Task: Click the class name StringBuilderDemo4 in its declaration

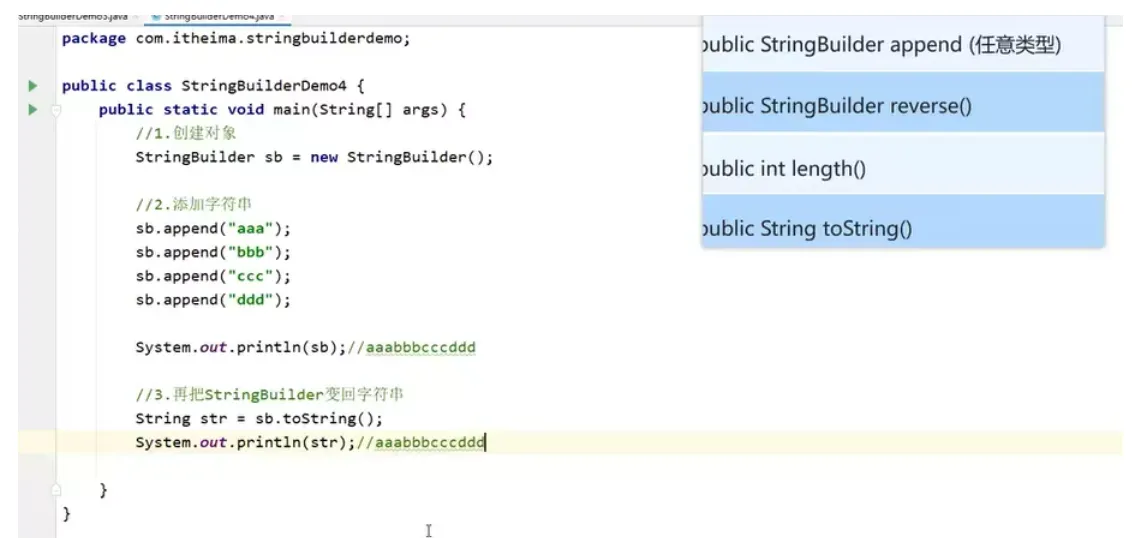Action: tap(265, 86)
